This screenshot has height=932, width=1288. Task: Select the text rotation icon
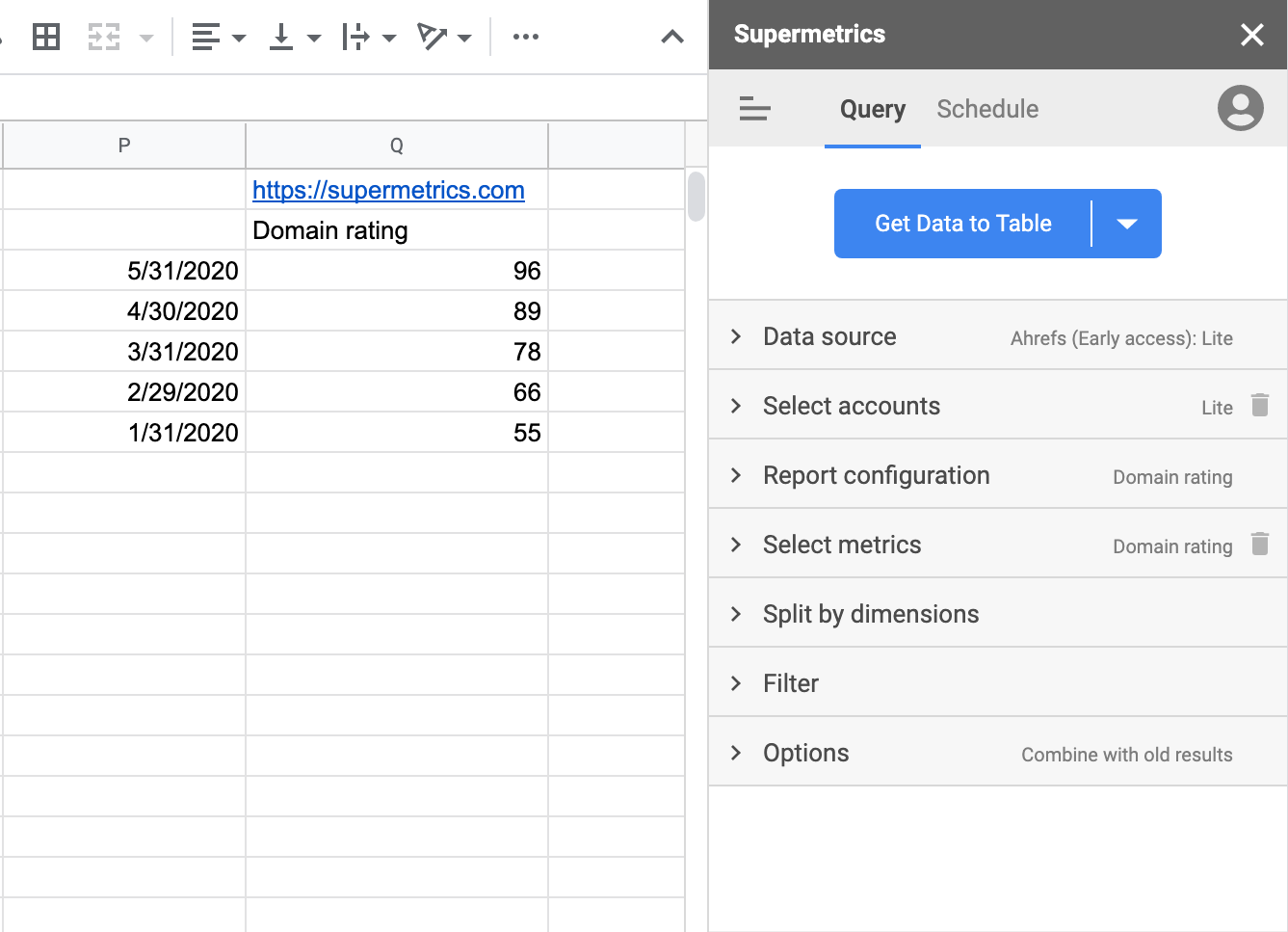pyautogui.click(x=432, y=38)
